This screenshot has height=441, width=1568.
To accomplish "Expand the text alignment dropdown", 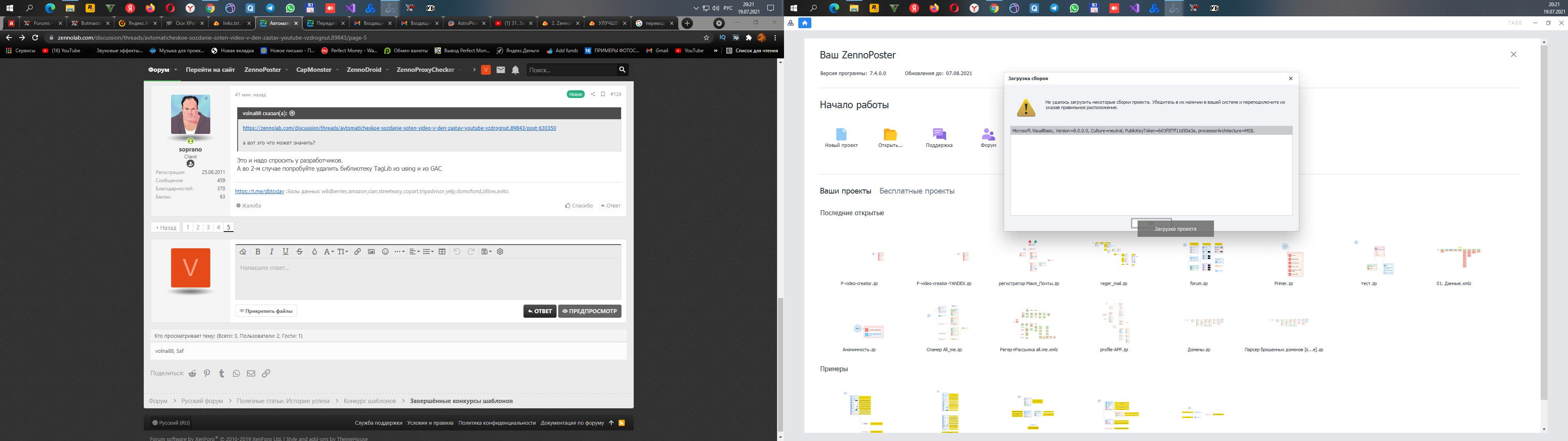I will [414, 252].
